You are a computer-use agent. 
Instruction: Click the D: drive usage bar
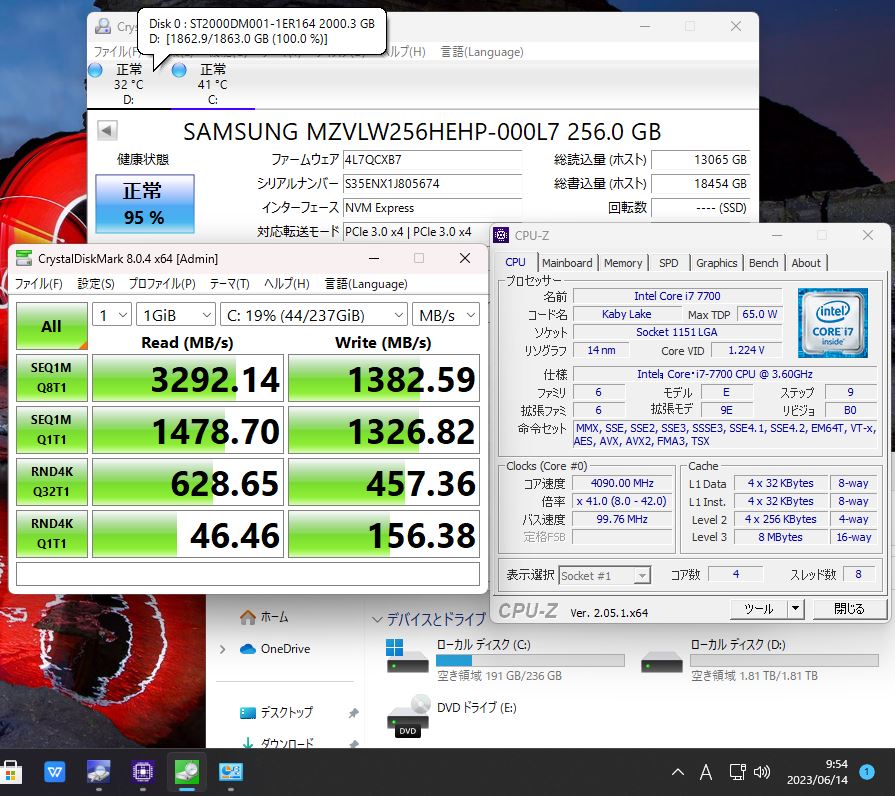(x=784, y=661)
